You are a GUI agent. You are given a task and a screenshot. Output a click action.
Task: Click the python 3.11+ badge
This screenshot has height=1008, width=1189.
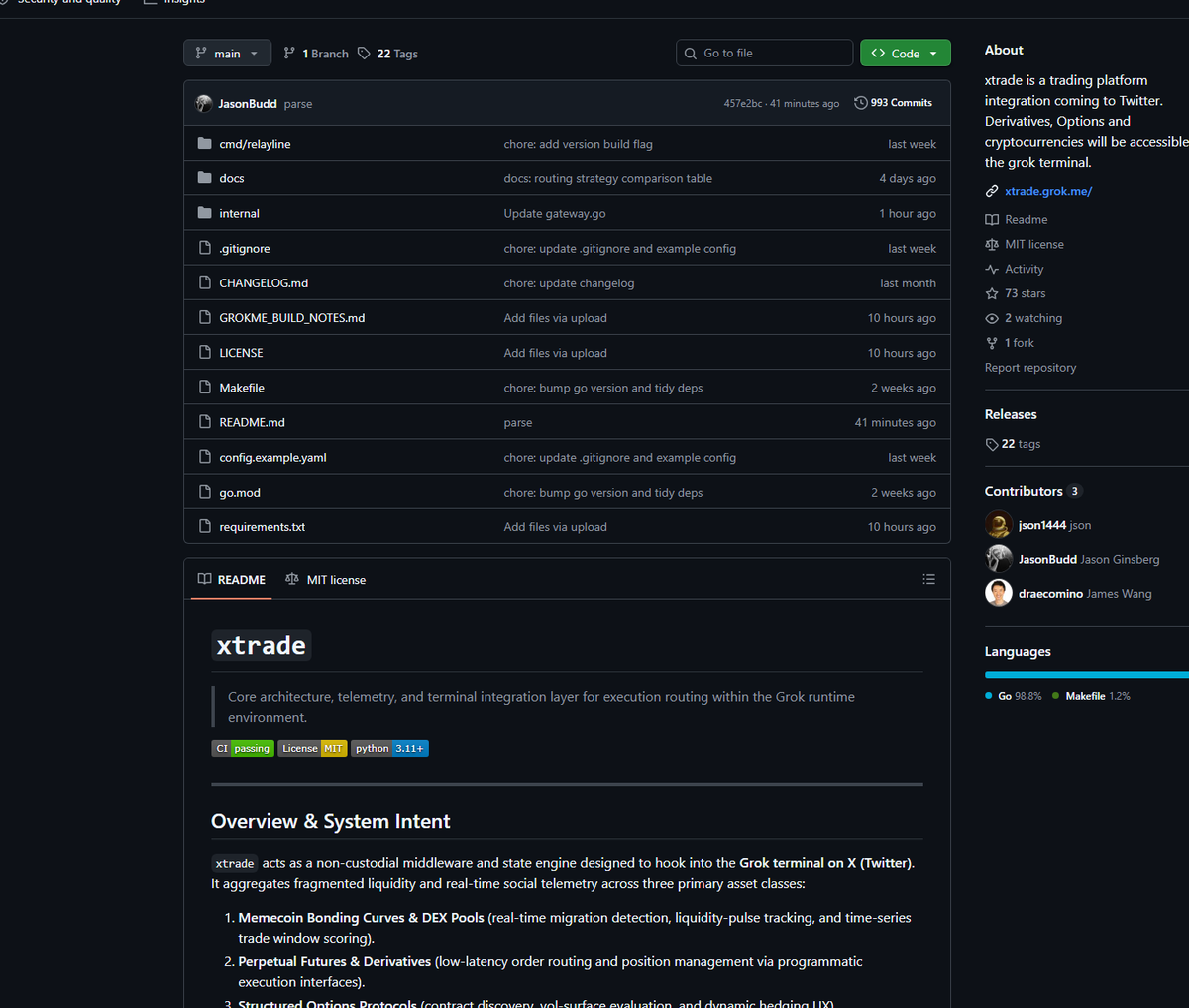pos(389,749)
